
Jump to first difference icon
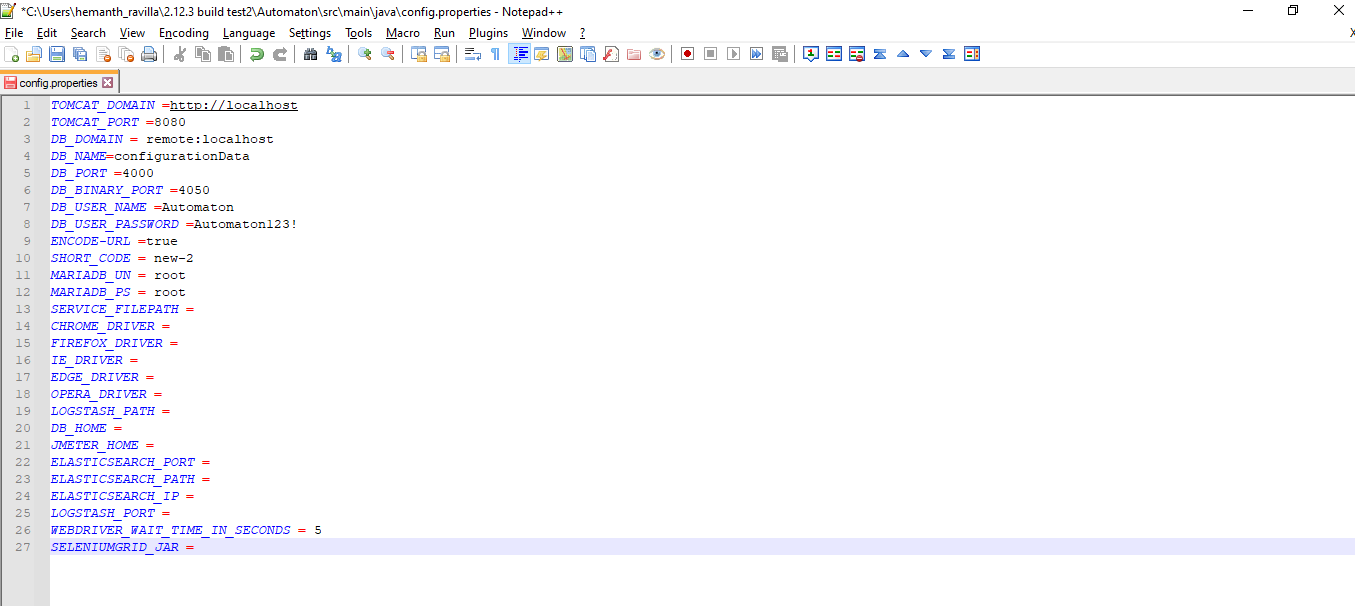tap(880, 54)
